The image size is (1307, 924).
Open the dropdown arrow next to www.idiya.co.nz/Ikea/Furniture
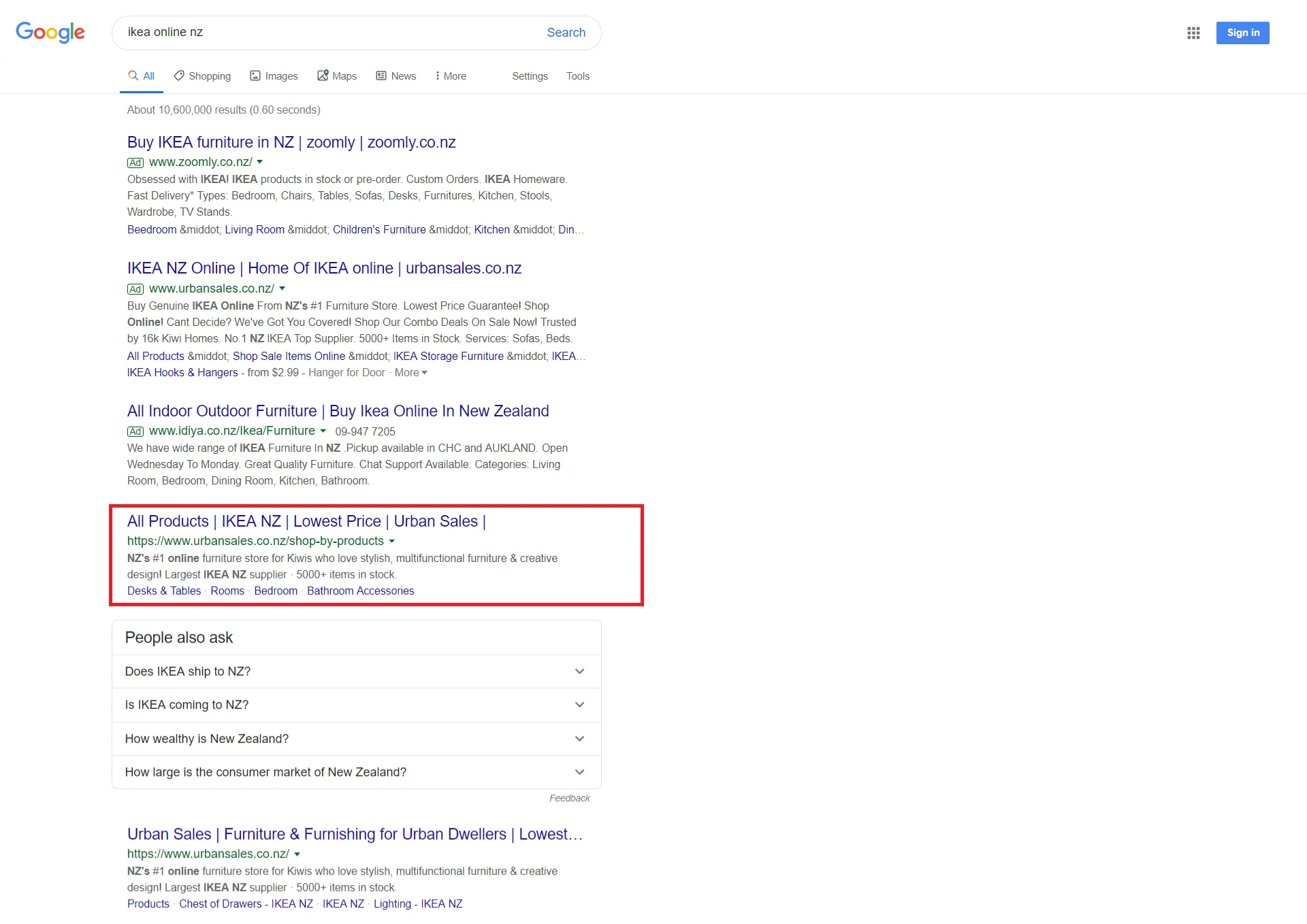tap(323, 431)
